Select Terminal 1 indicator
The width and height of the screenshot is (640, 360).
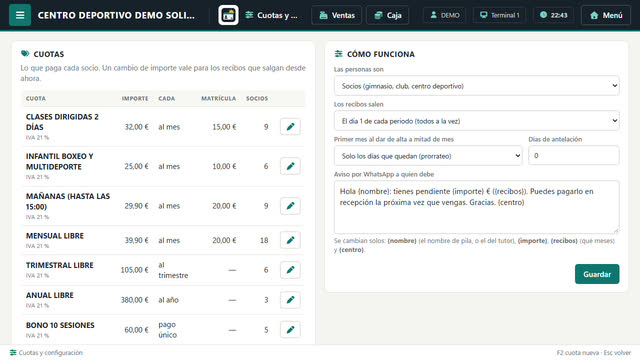pos(499,15)
